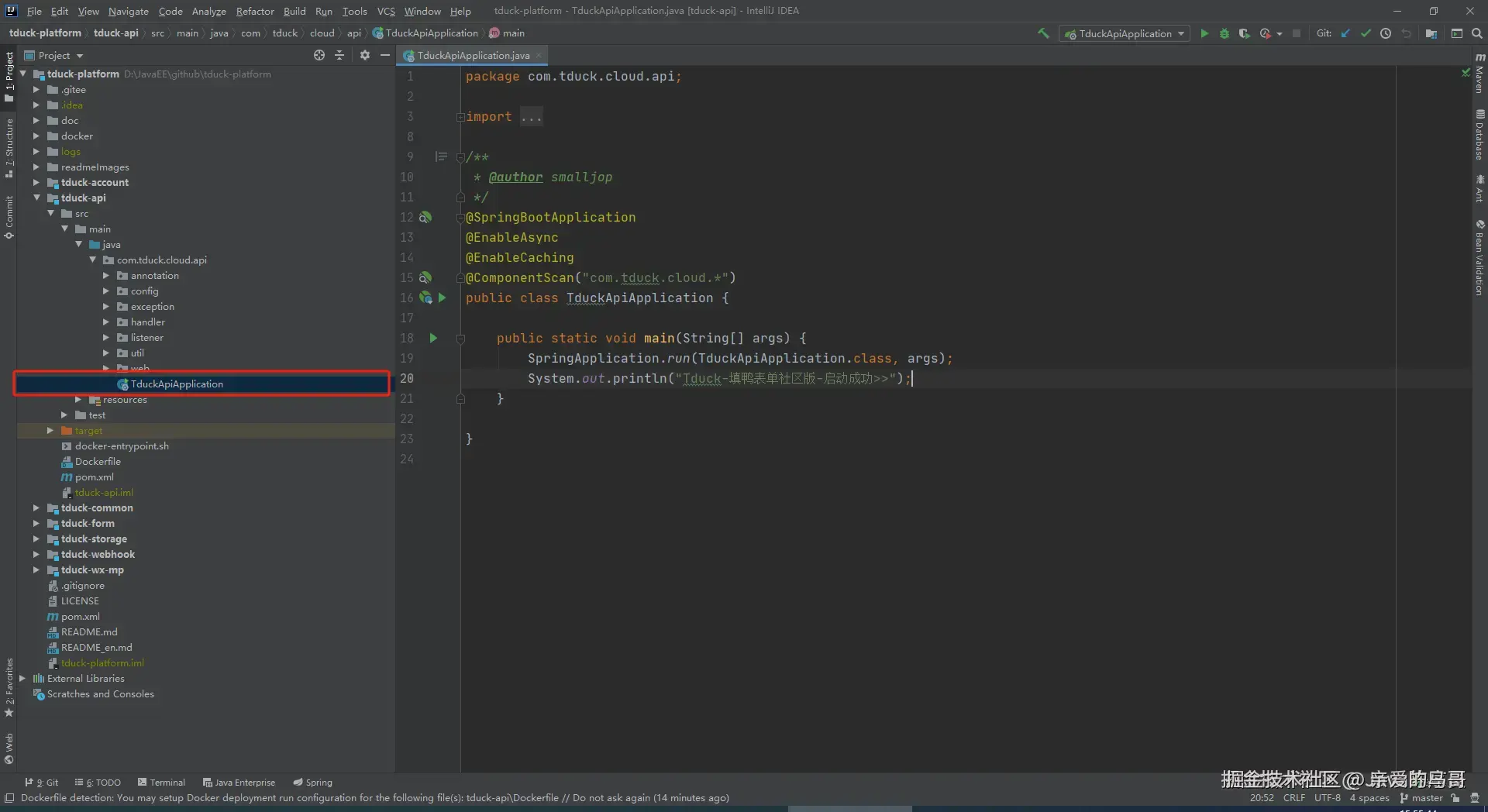Run TduckApiApplication with the green play icon
Viewport: 1488px width, 812px height.
(x=1204, y=33)
